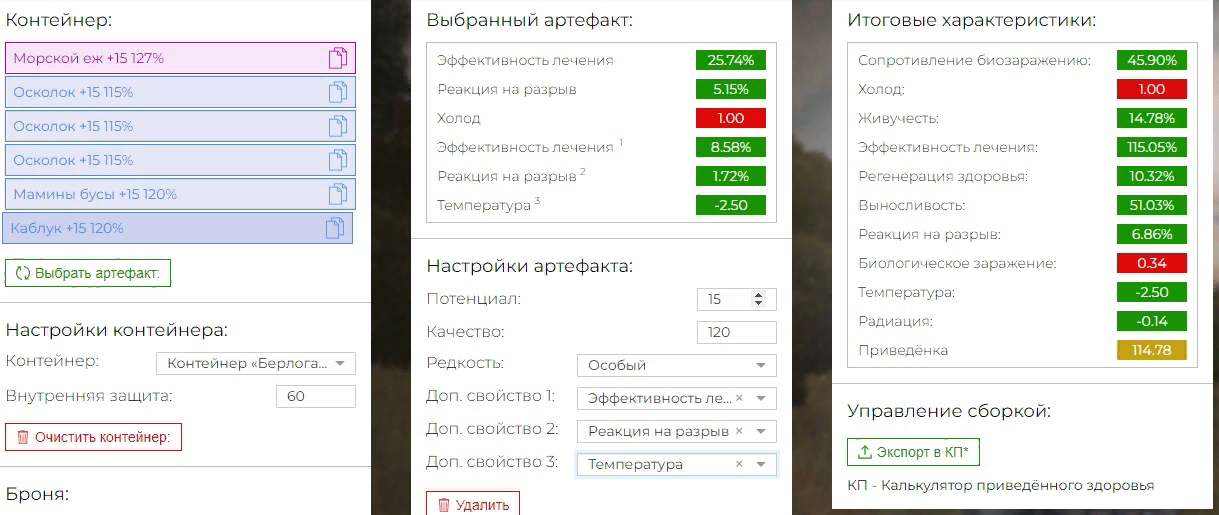1219x515 pixels.
Task: Click the upload icon in Экспорт в КП*
Action: [x=866, y=452]
